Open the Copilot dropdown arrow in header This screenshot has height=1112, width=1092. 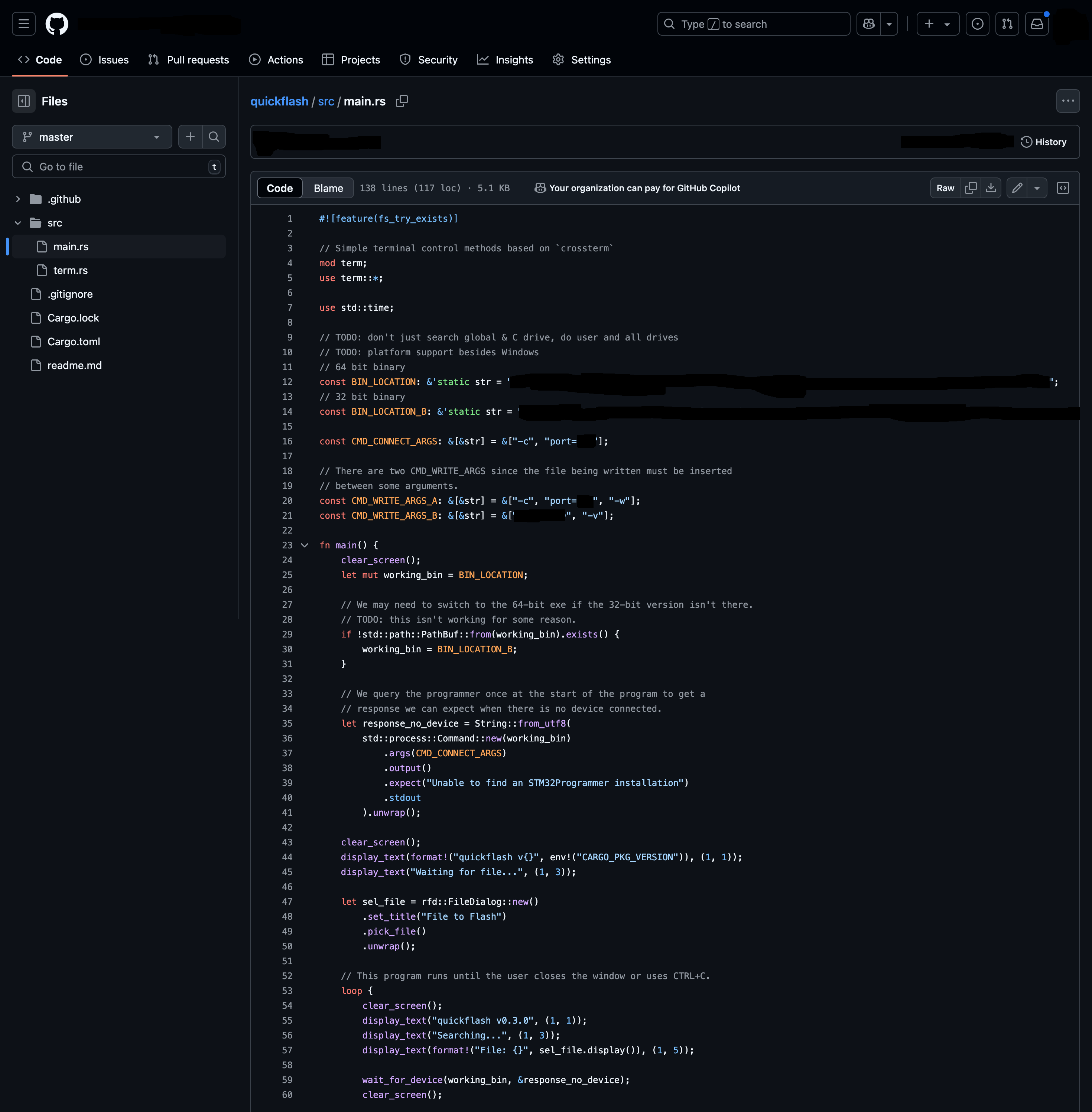pos(889,24)
